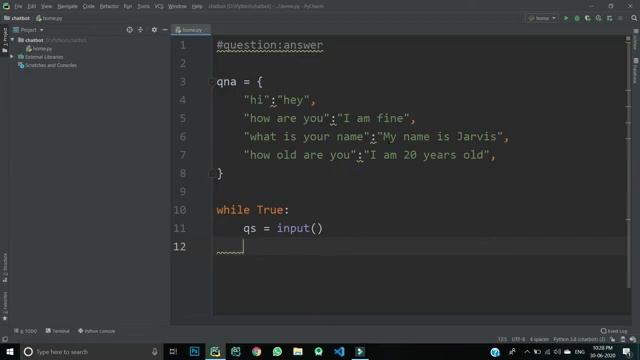Image resolution: width=640 pixels, height=360 pixels.
Task: Open the TODO tool window
Action: click(x=25, y=331)
